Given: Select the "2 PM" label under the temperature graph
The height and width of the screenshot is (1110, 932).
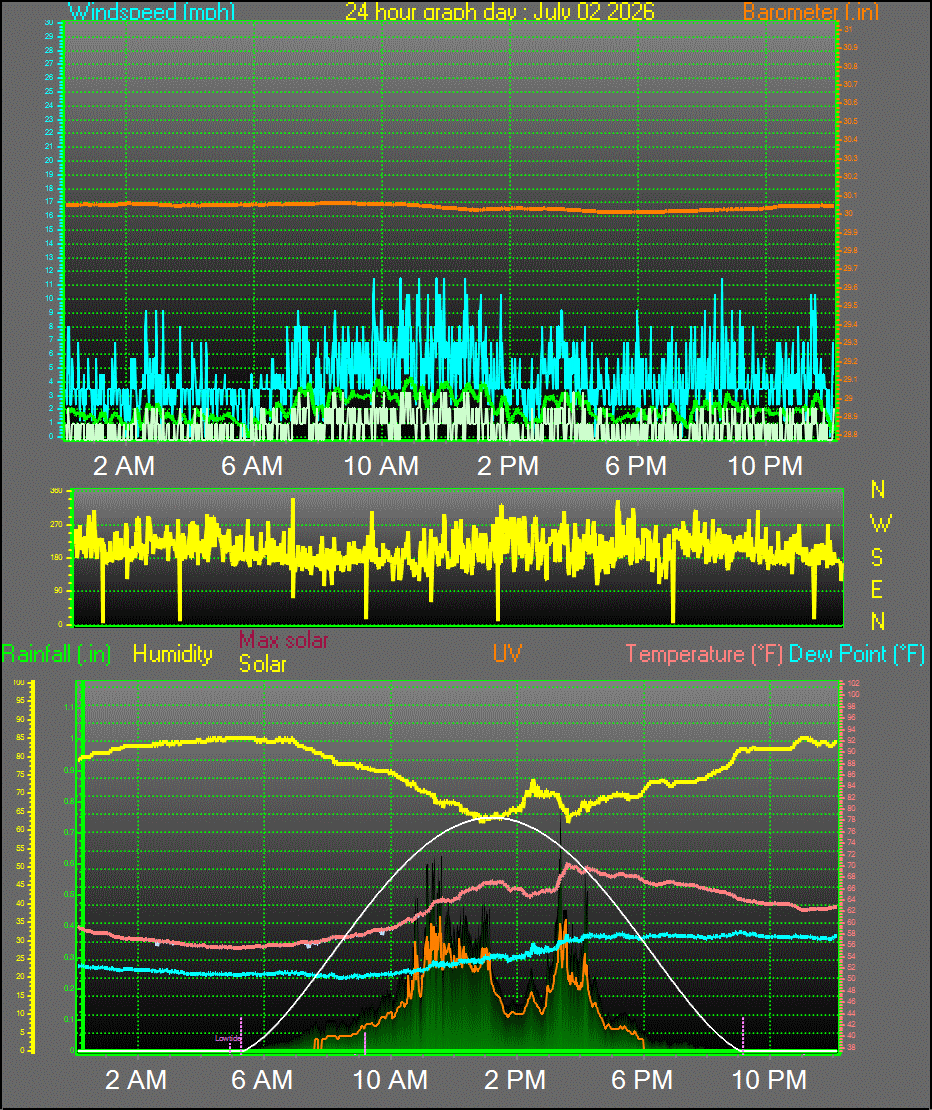Looking at the screenshot, I should click(x=515, y=1080).
